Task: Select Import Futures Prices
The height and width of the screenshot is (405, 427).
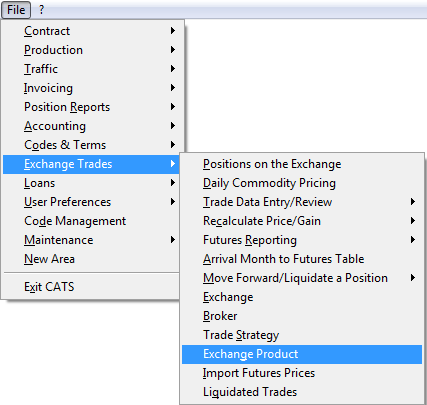Action: 302,373
